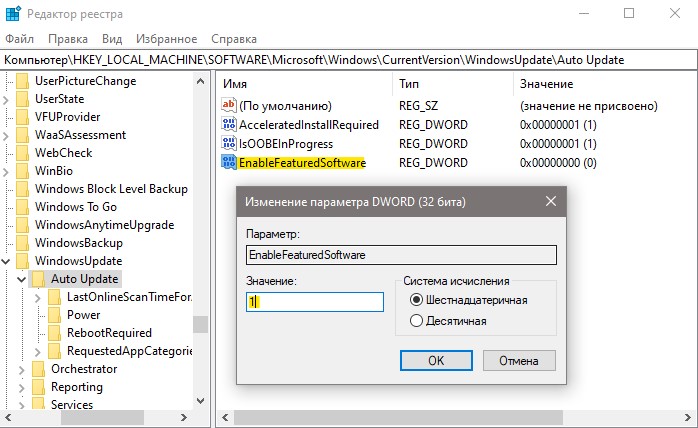Viewport: 698px width, 428px height.
Task: Click the Тип column header
Action: point(453,84)
